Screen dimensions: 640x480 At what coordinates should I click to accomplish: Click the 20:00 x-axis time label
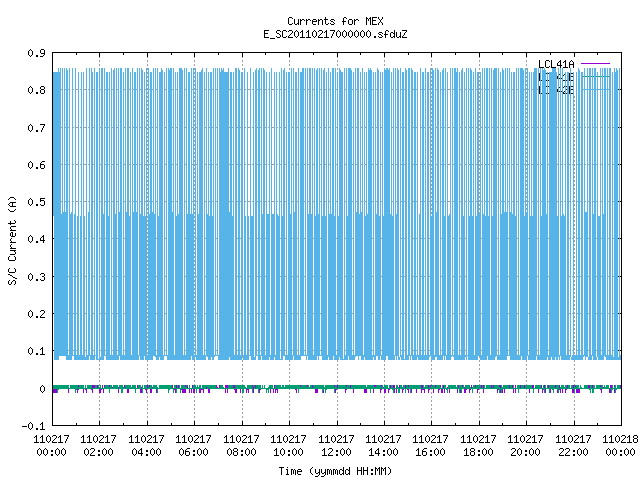tap(525, 452)
